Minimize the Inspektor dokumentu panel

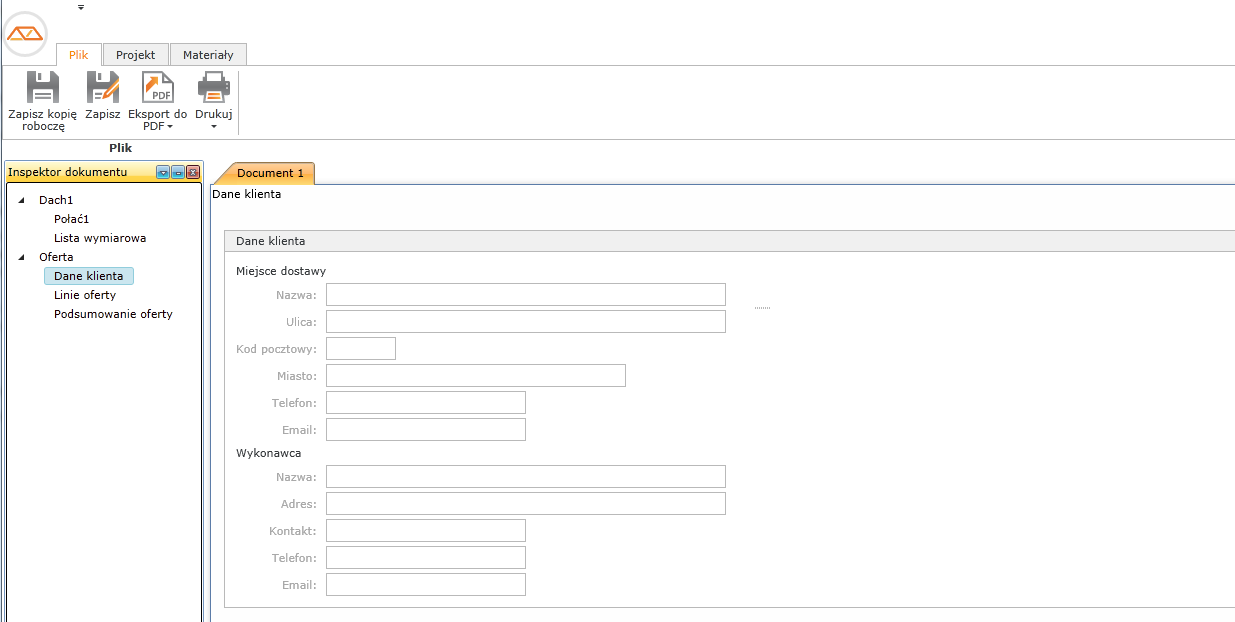coord(178,173)
